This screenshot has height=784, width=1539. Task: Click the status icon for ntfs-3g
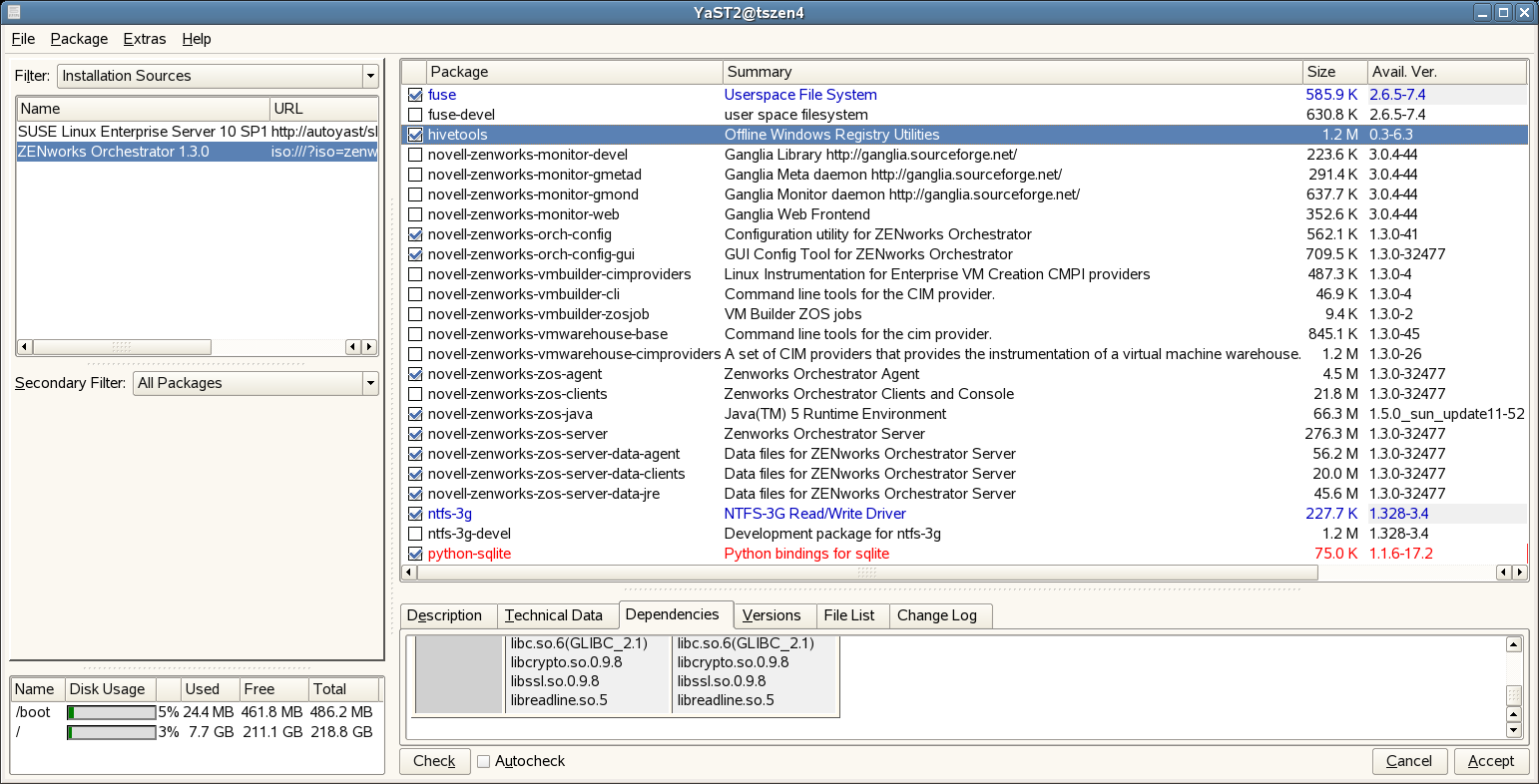(415, 514)
